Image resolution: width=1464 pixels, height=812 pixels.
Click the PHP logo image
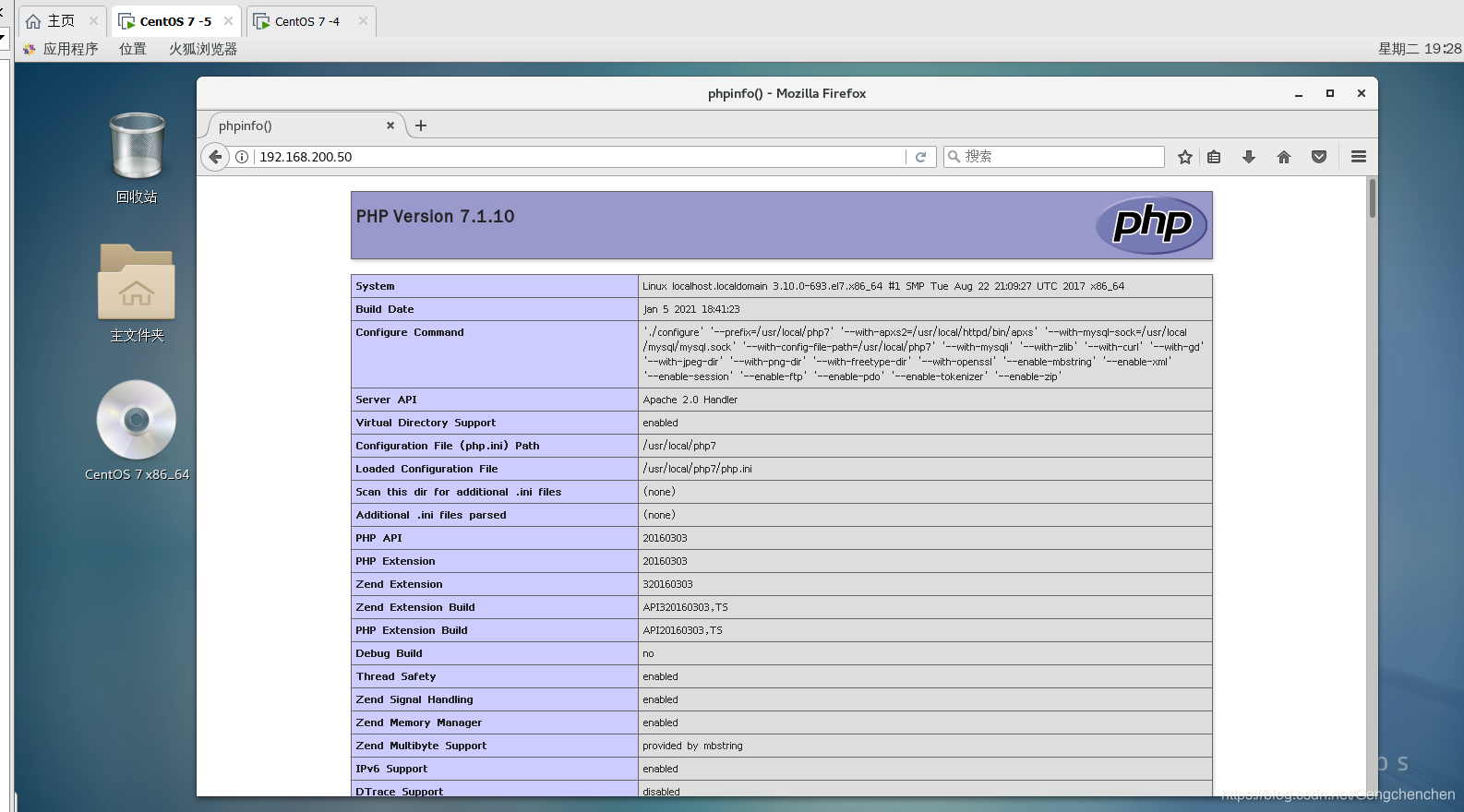1151,224
